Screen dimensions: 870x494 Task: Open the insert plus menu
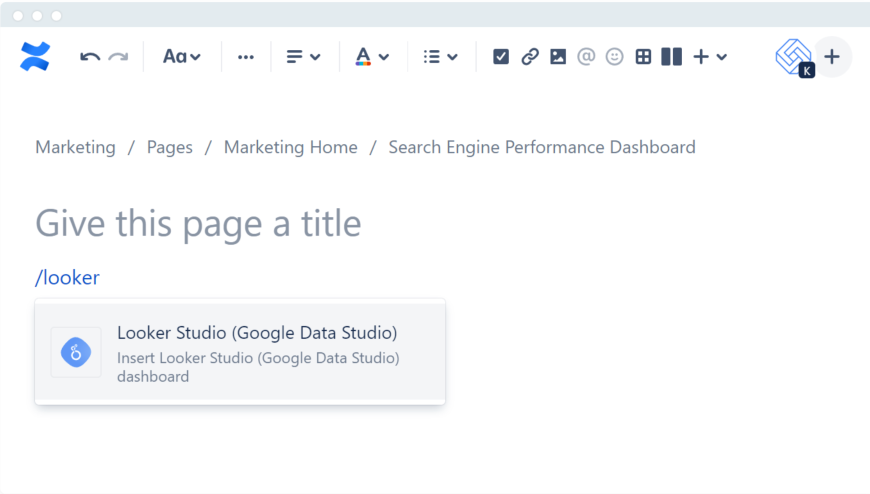pos(709,57)
